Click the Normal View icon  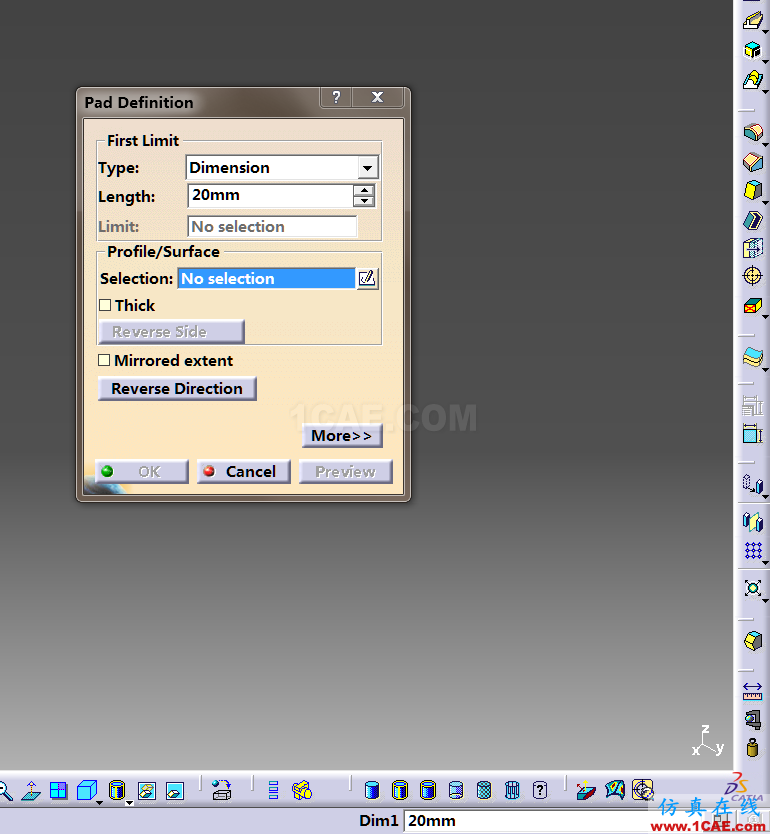[x=31, y=790]
